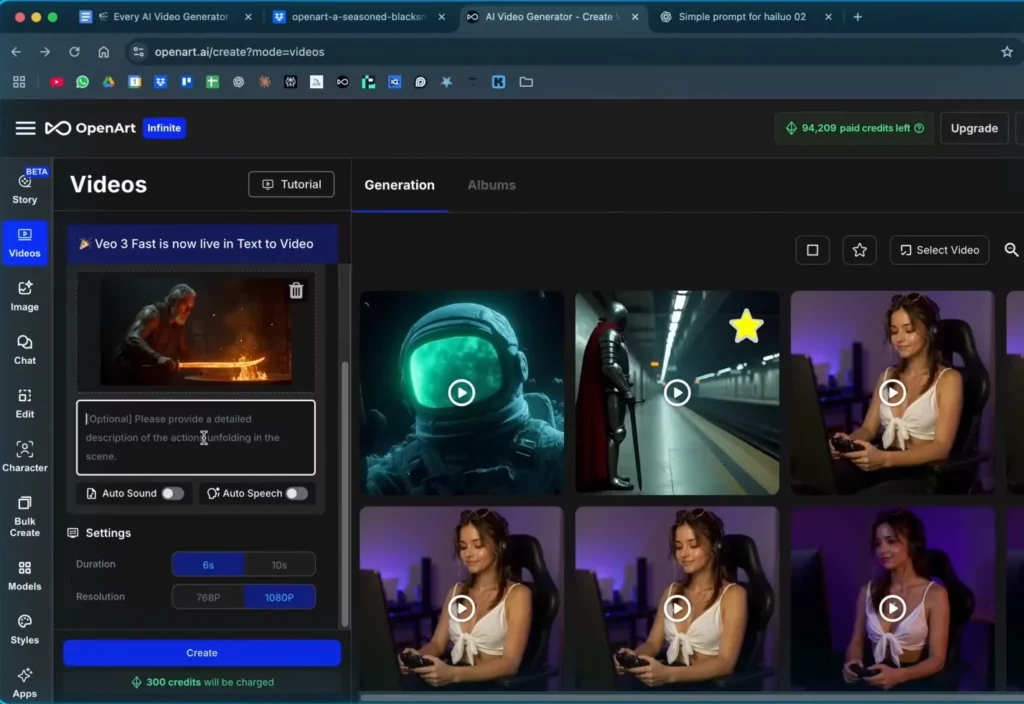Click the Upgrade button
Image resolution: width=1024 pixels, height=704 pixels.
coord(973,128)
